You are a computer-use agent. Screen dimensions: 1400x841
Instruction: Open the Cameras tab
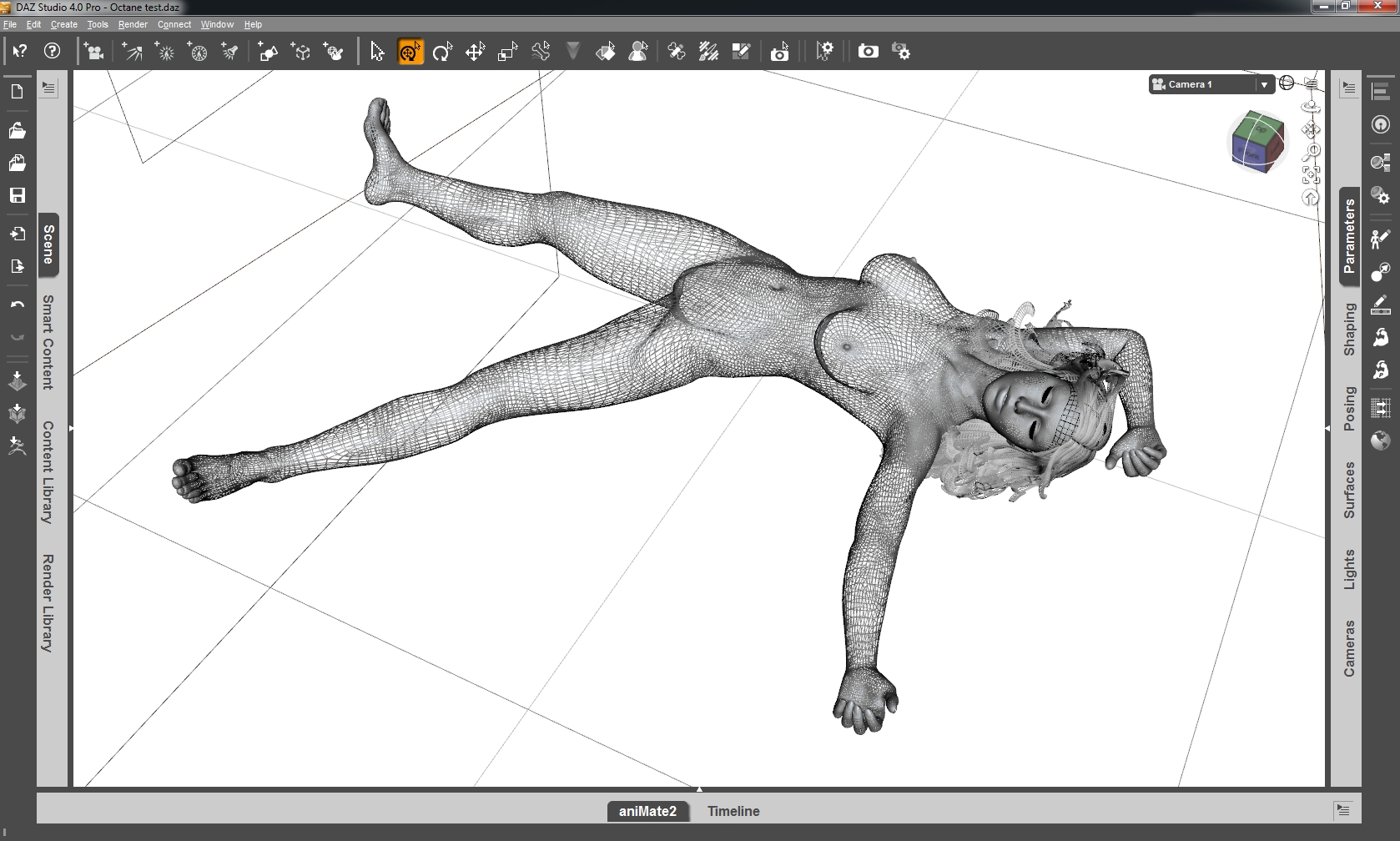[x=1350, y=648]
